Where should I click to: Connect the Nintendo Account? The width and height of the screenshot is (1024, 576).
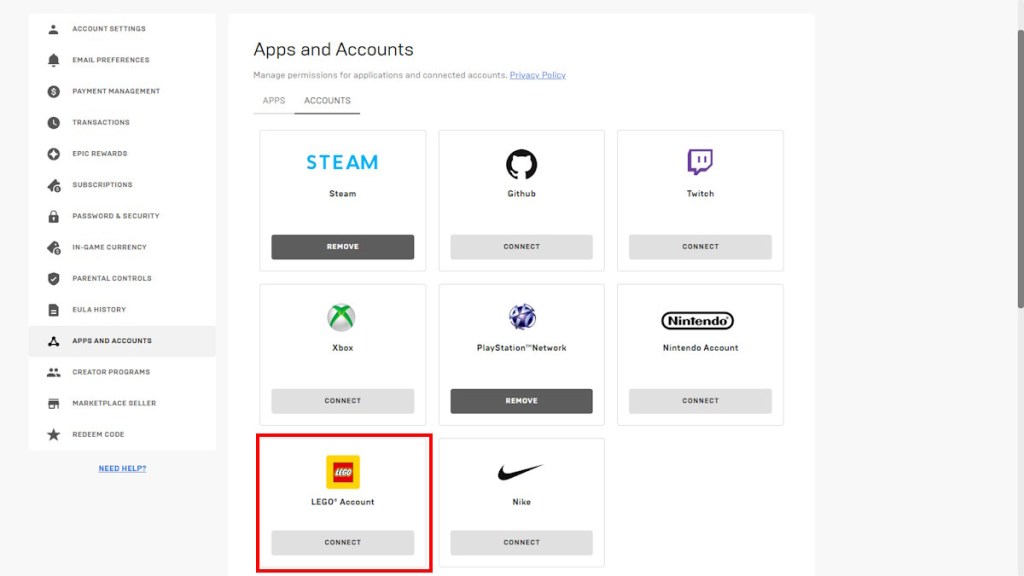click(x=700, y=401)
